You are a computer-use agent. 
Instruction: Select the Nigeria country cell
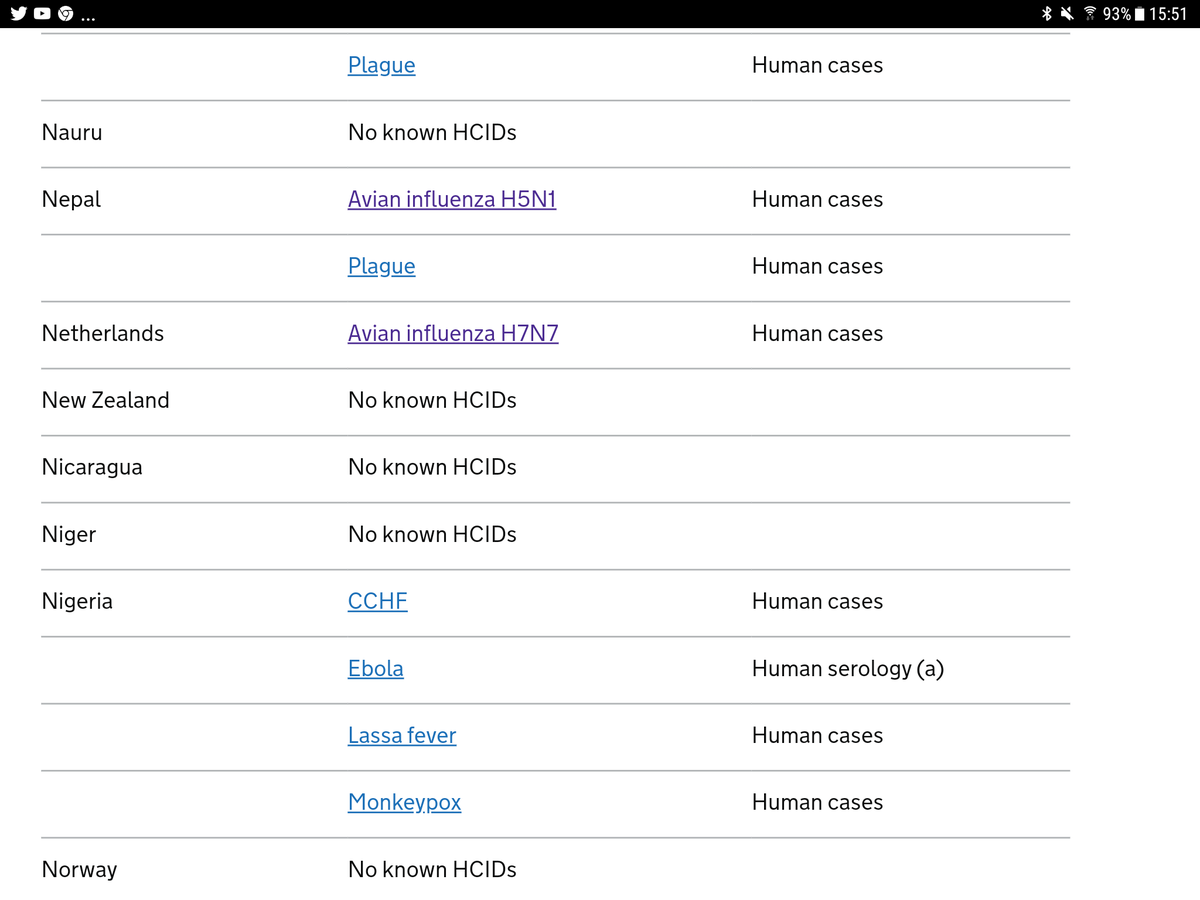tap(77, 601)
